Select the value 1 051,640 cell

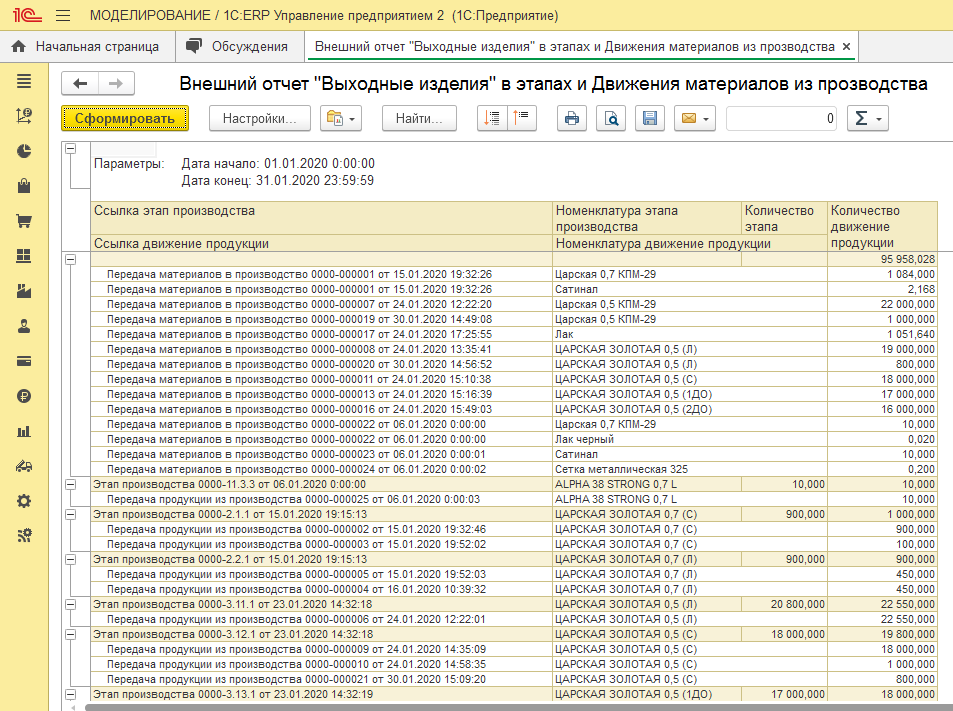pyautogui.click(x=882, y=334)
